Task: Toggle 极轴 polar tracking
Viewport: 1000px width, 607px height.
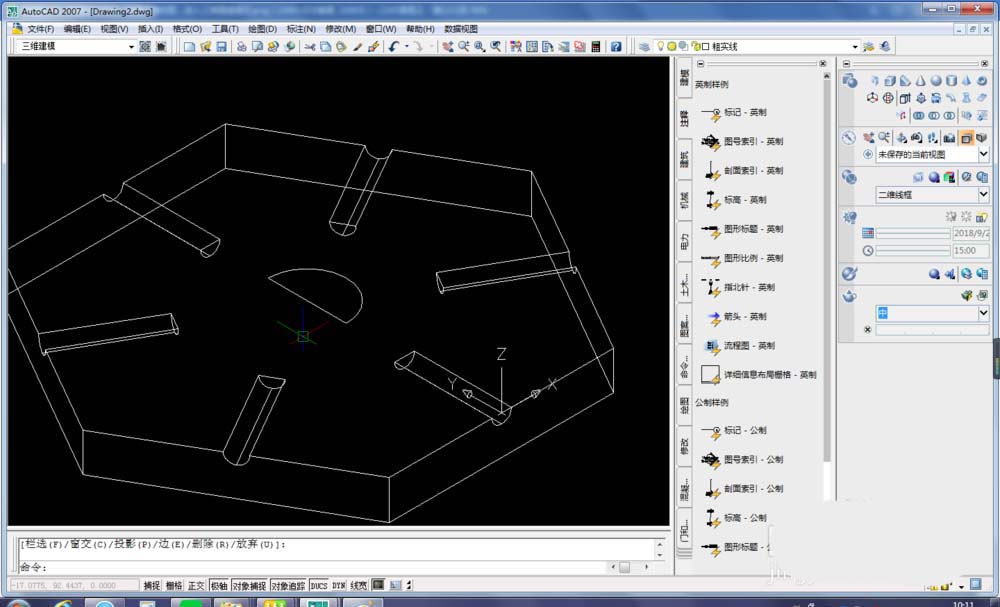Action: (x=219, y=585)
